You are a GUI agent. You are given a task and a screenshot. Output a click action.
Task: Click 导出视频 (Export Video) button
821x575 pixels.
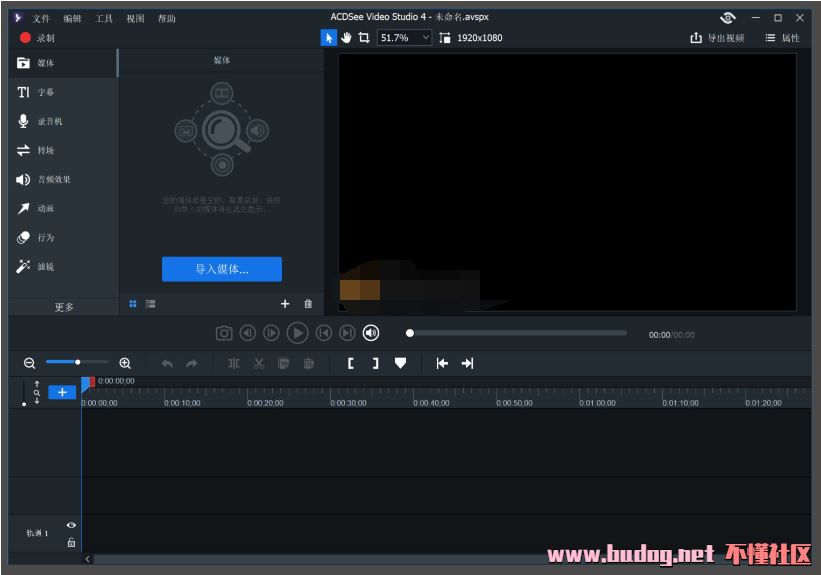717,38
